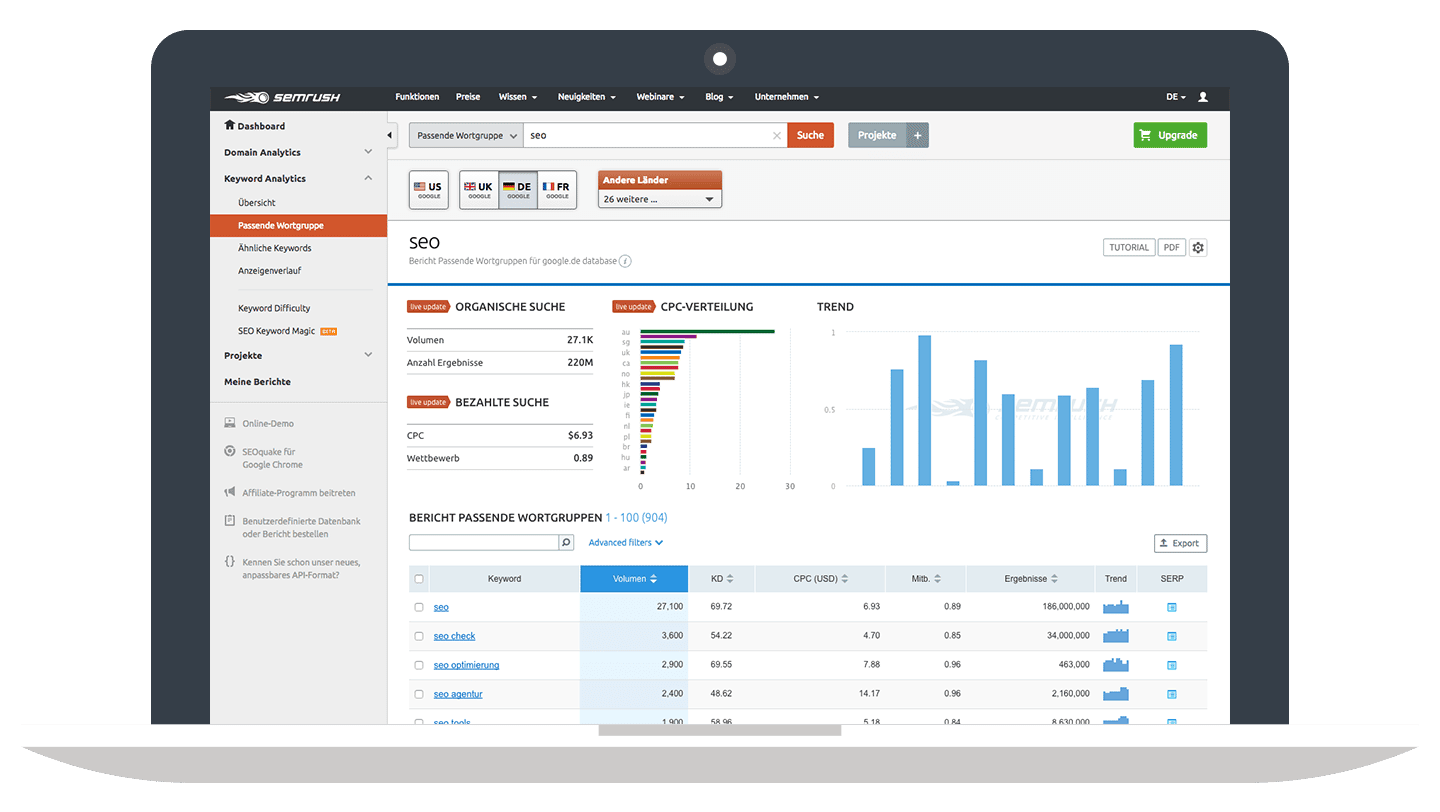Image resolution: width=1440 pixels, height=812 pixels.
Task: Export report as PDF
Action: [1172, 247]
